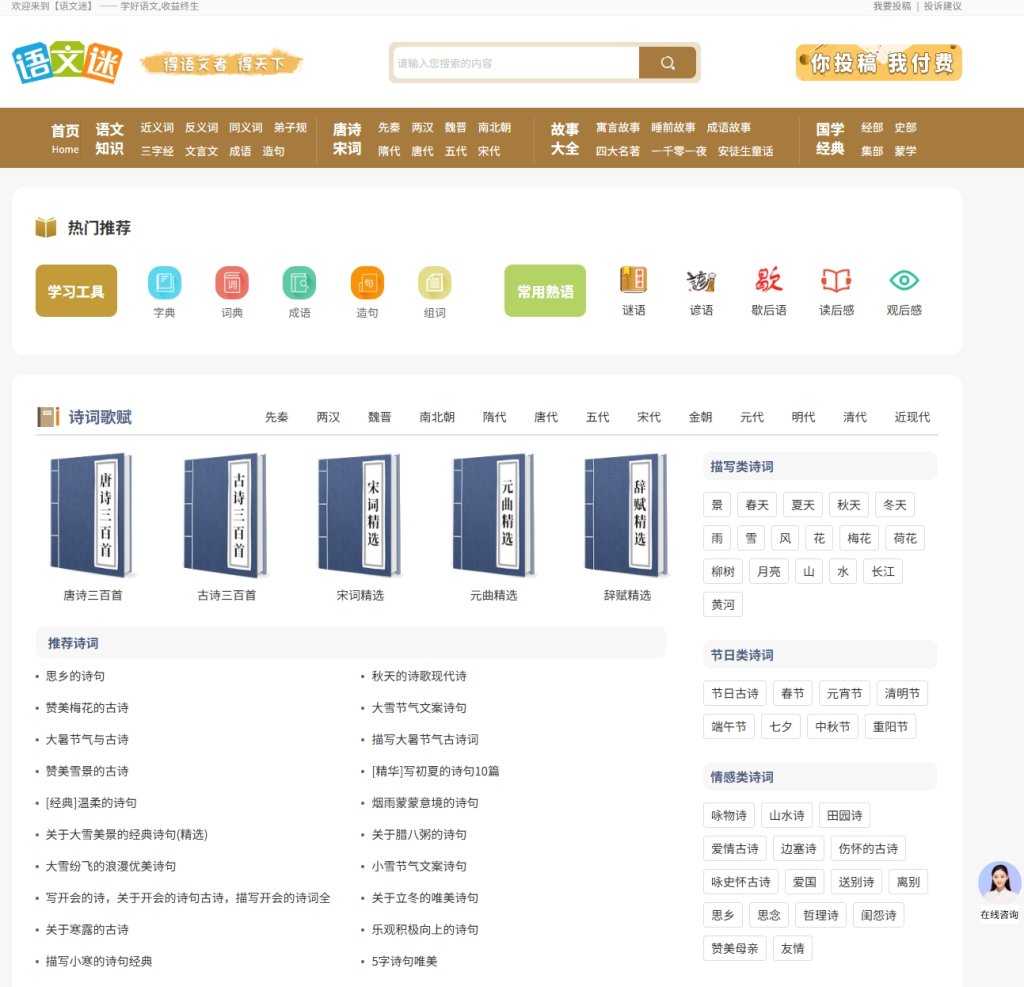Open the 字典 dictionary icon
The width and height of the screenshot is (1024, 987).
pos(164,283)
